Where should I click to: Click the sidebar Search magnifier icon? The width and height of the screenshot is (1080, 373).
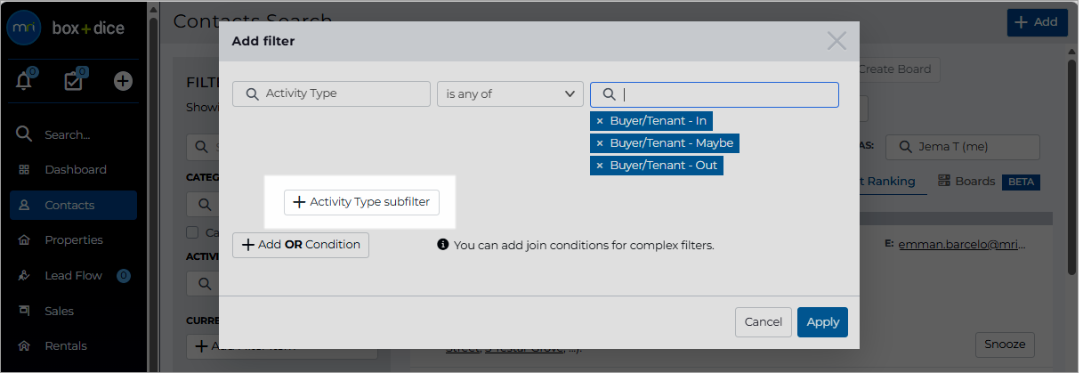(x=24, y=134)
